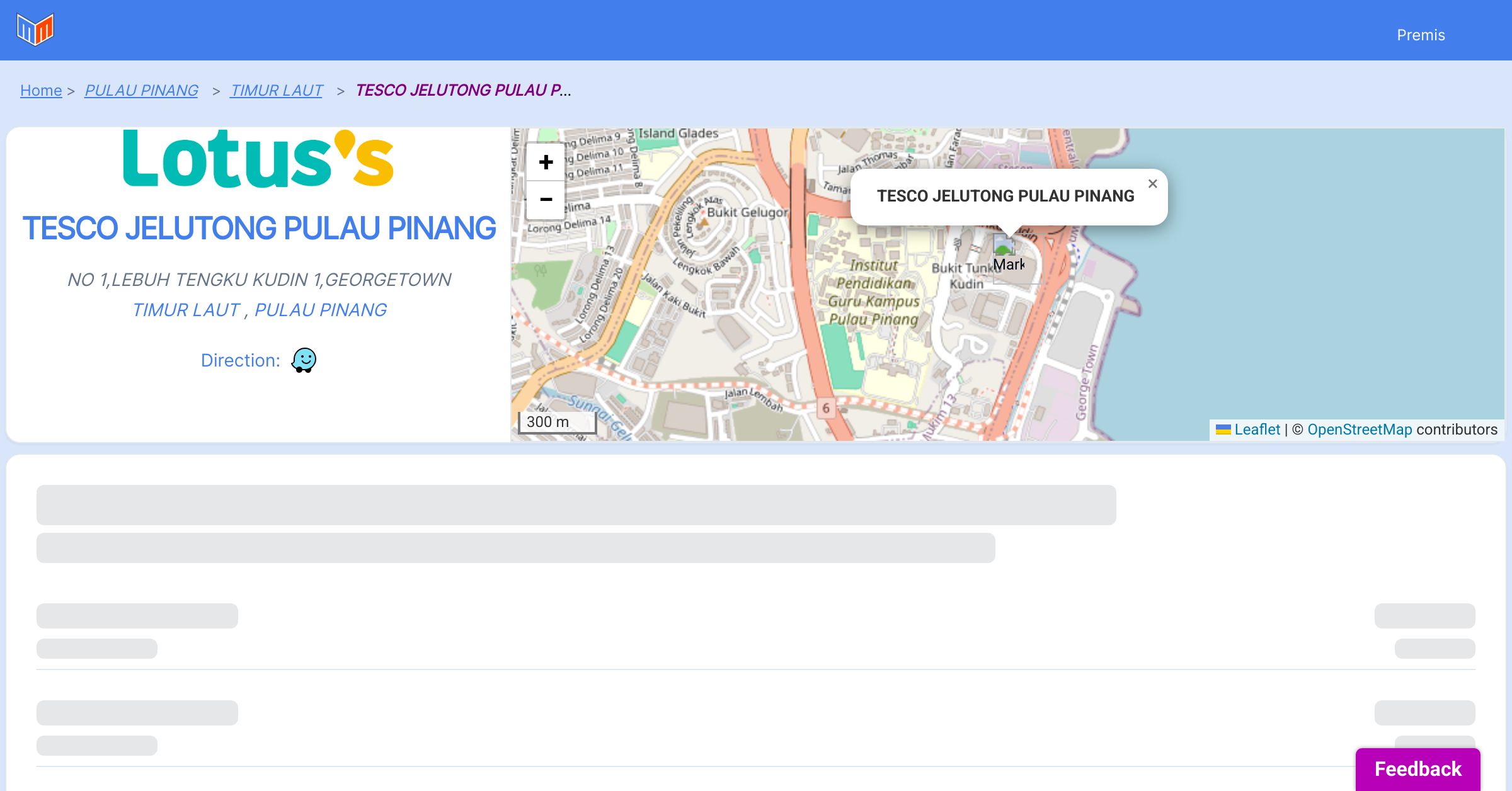Click the Lotus's brand logo
Viewport: 1512px width, 791px height.
pyautogui.click(x=258, y=159)
